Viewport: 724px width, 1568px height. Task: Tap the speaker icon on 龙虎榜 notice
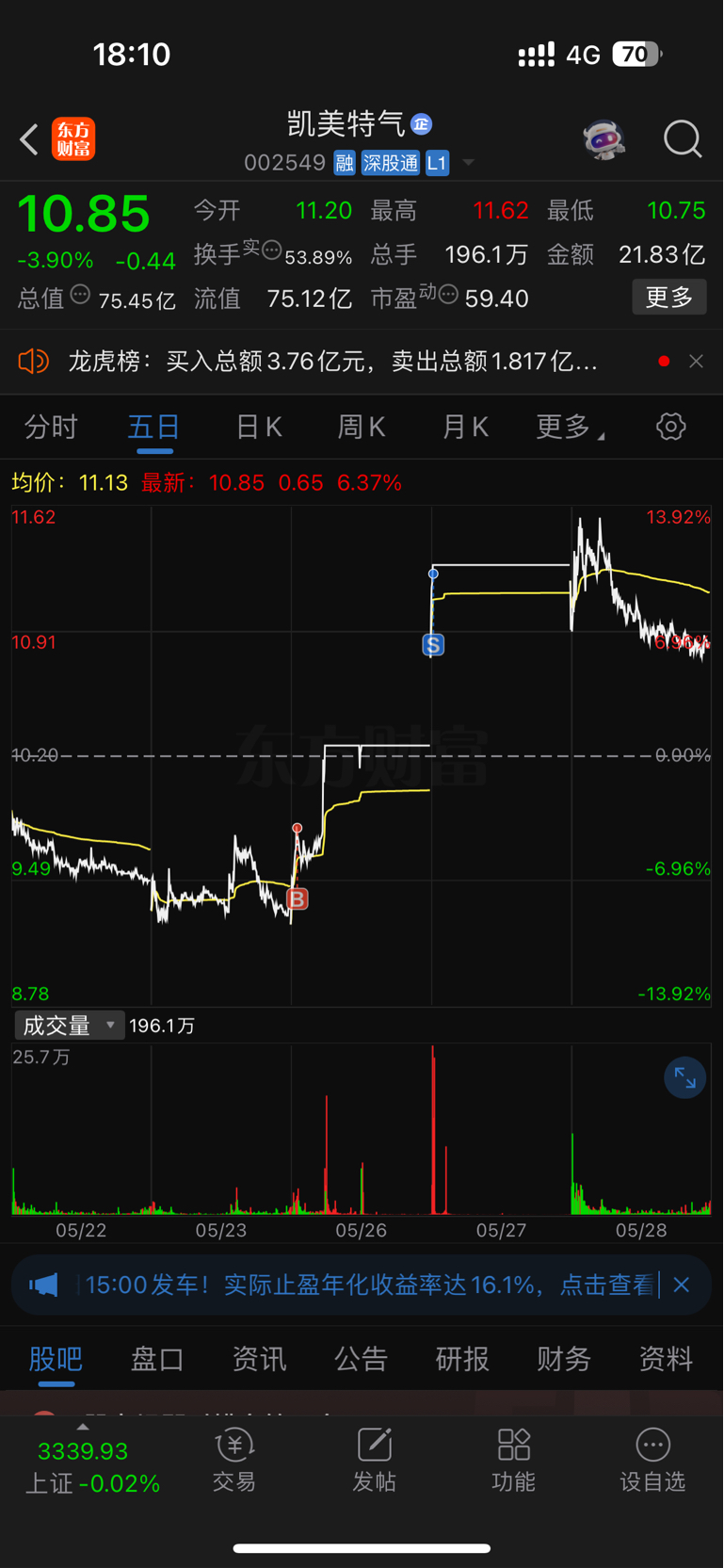pyautogui.click(x=34, y=361)
